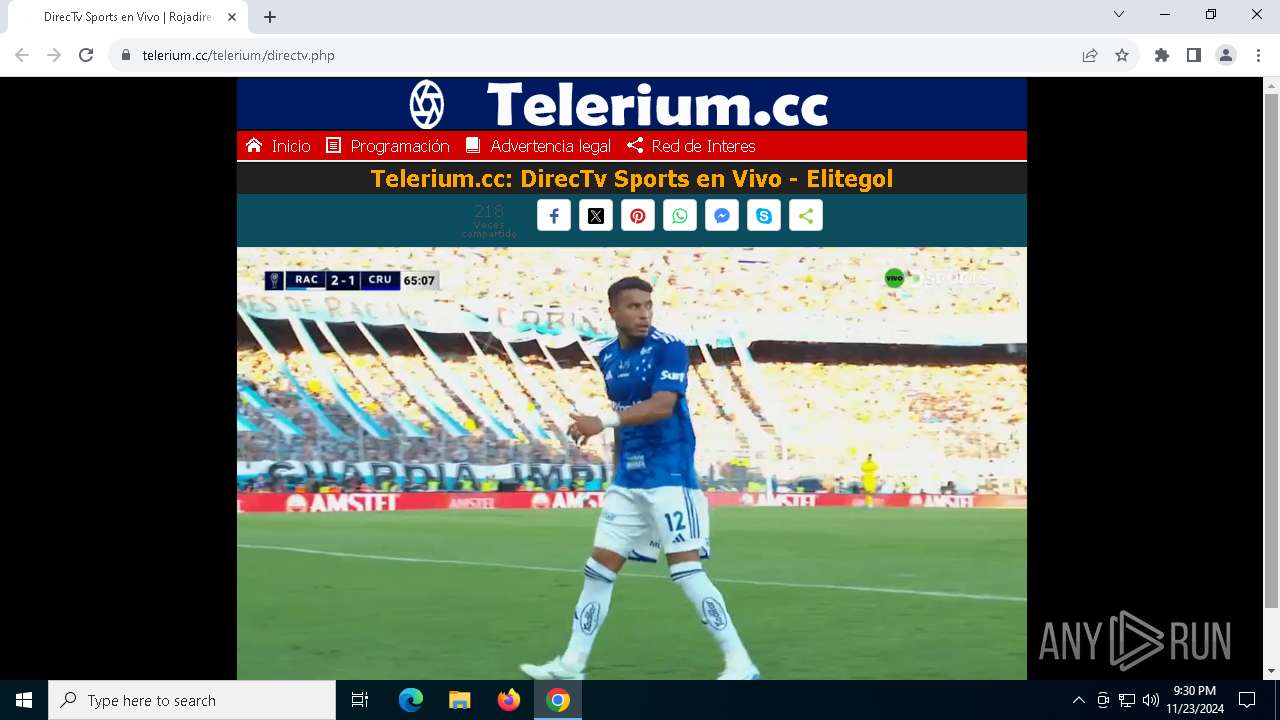Open the notification center

click(1247, 700)
